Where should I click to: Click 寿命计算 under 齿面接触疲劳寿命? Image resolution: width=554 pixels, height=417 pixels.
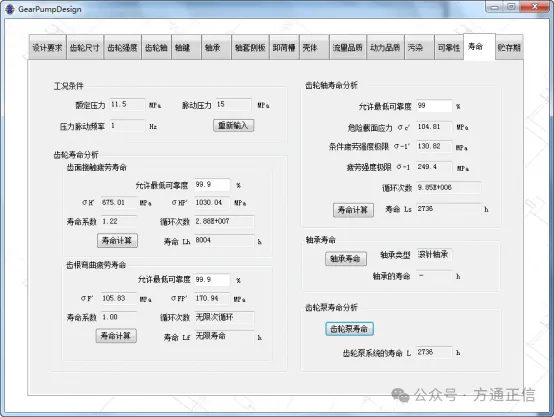pos(117,241)
